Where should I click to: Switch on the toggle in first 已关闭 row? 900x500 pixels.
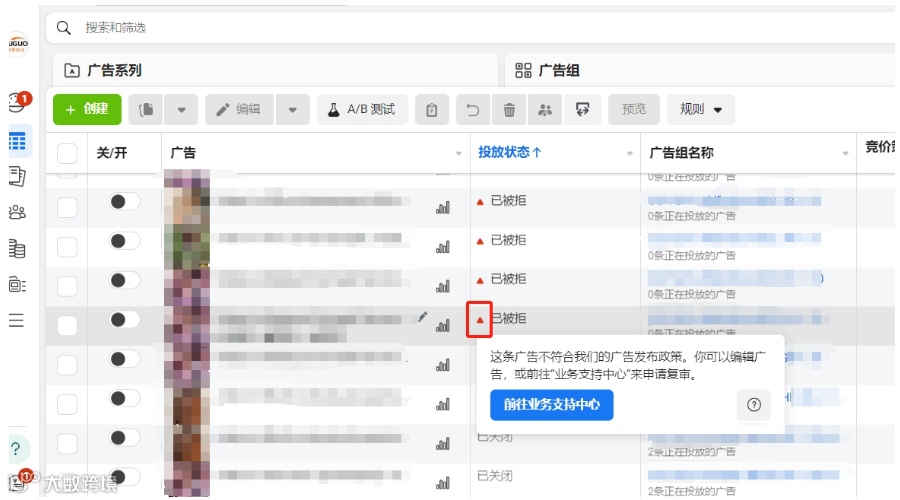tap(125, 438)
